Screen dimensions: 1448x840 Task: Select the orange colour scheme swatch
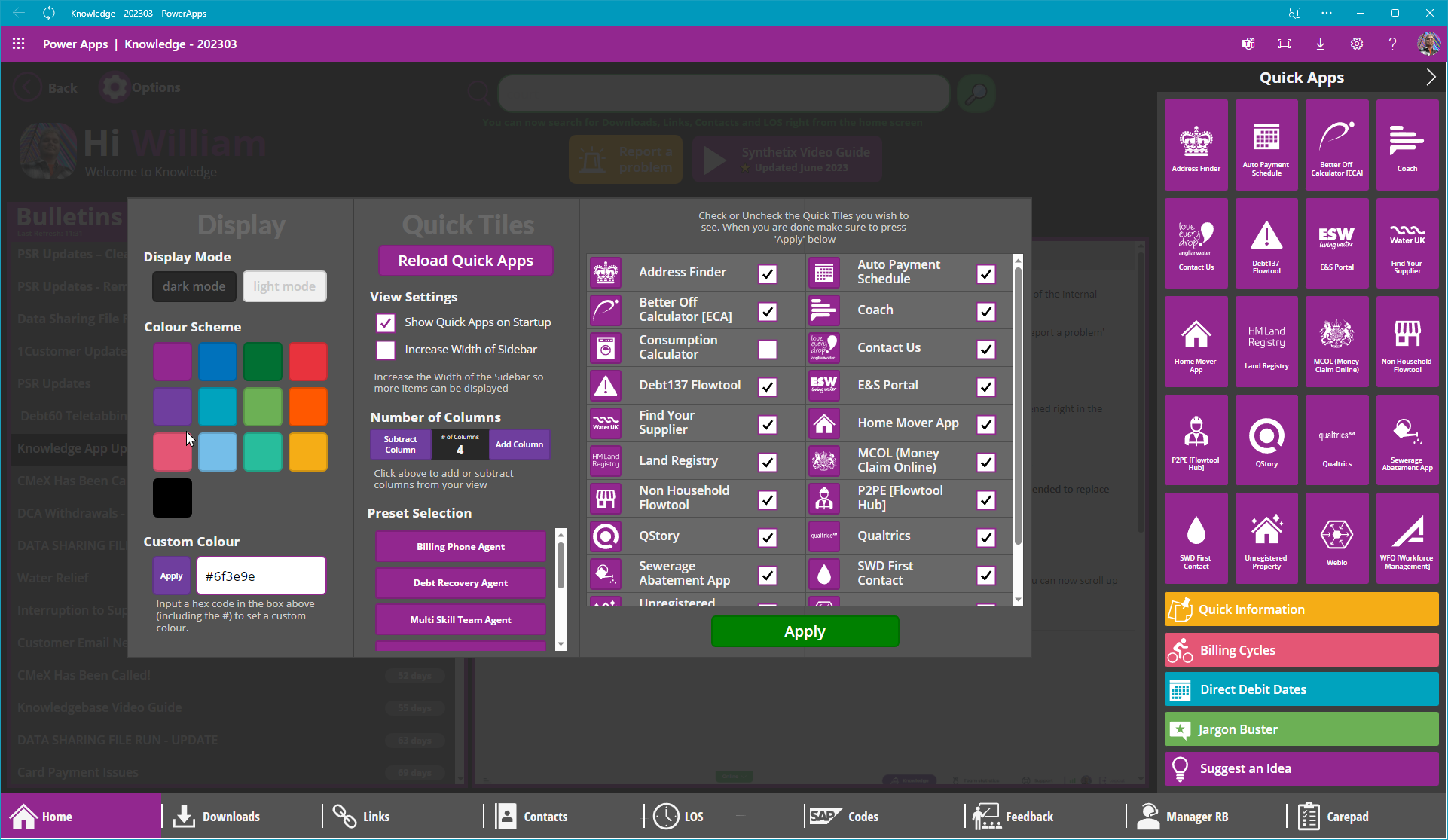point(308,406)
